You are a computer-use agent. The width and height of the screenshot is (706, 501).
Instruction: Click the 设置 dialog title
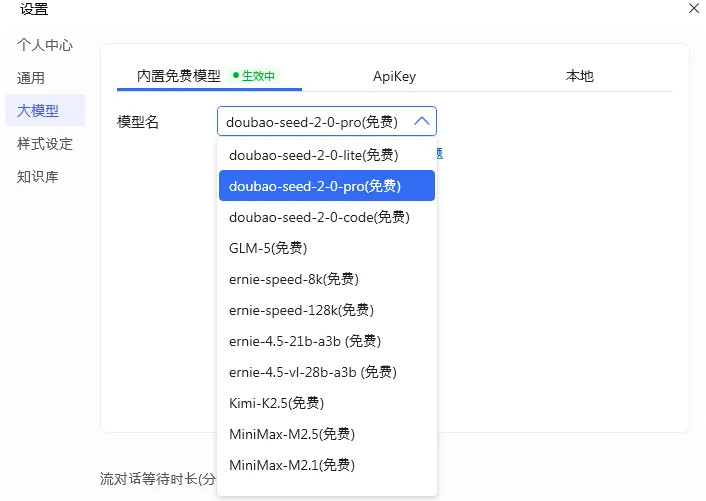[x=34, y=9]
